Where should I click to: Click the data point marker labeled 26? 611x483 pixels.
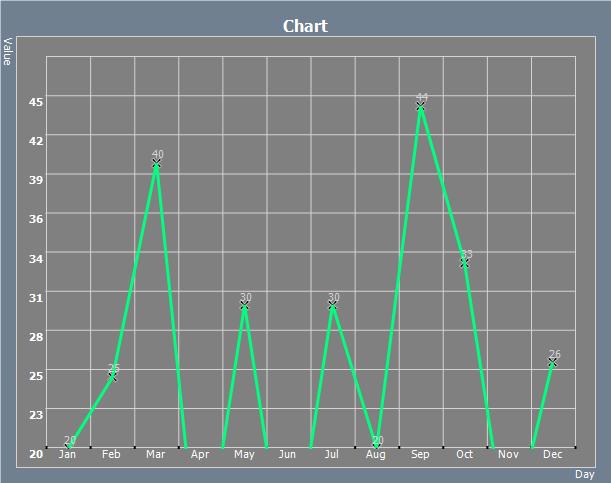(553, 363)
